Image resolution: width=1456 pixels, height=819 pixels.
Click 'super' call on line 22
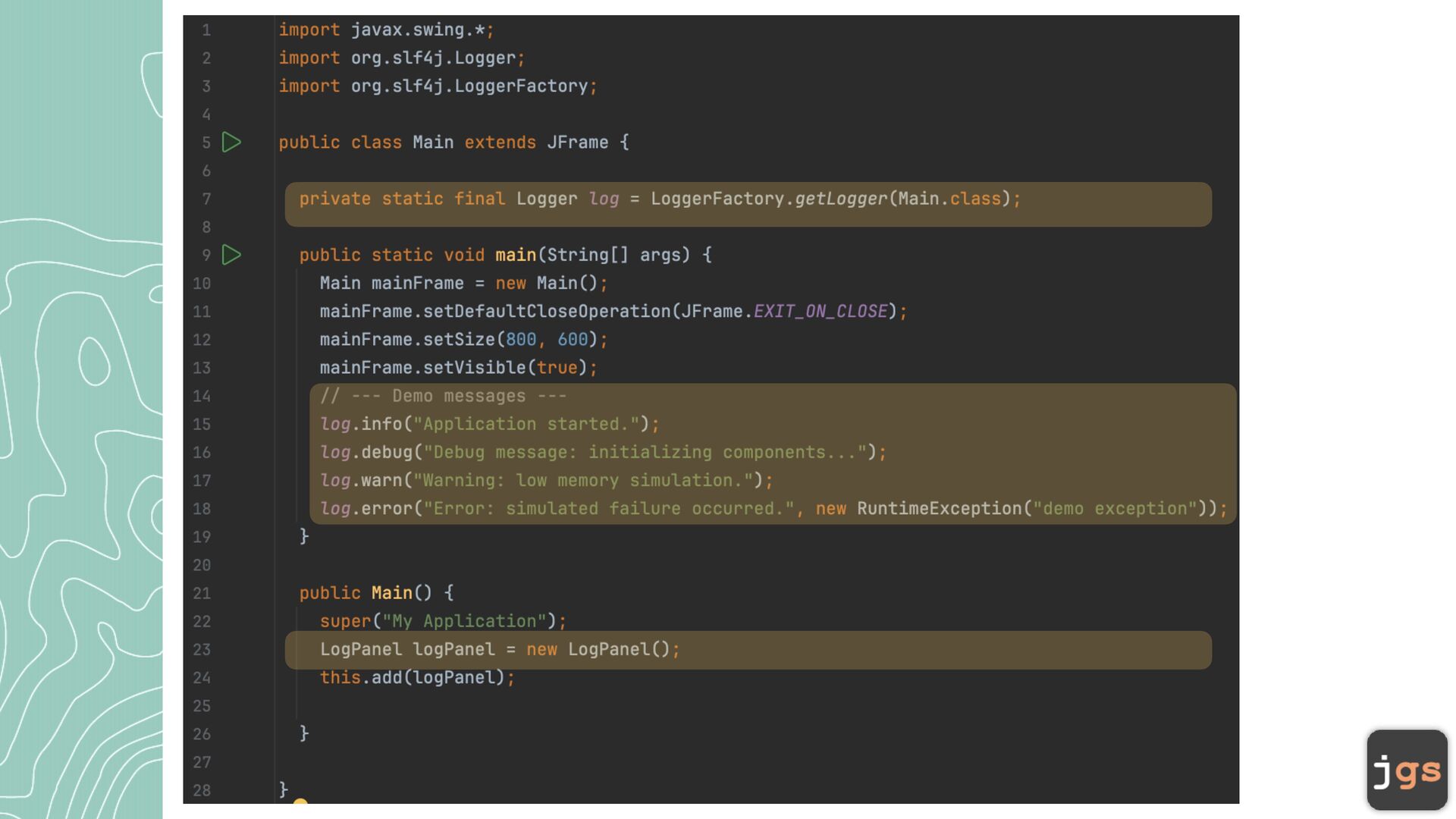tap(345, 621)
